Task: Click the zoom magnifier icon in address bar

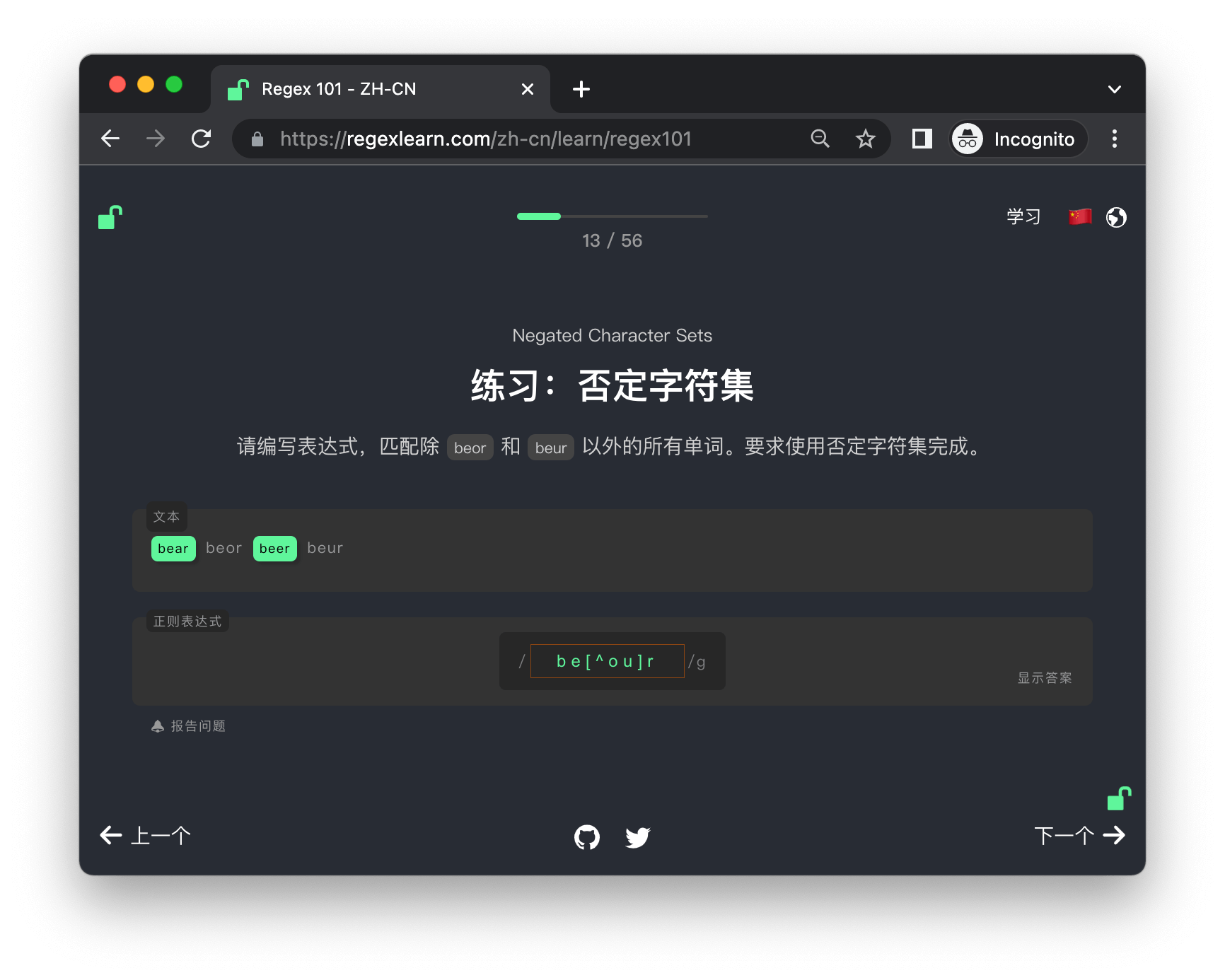Action: point(820,139)
